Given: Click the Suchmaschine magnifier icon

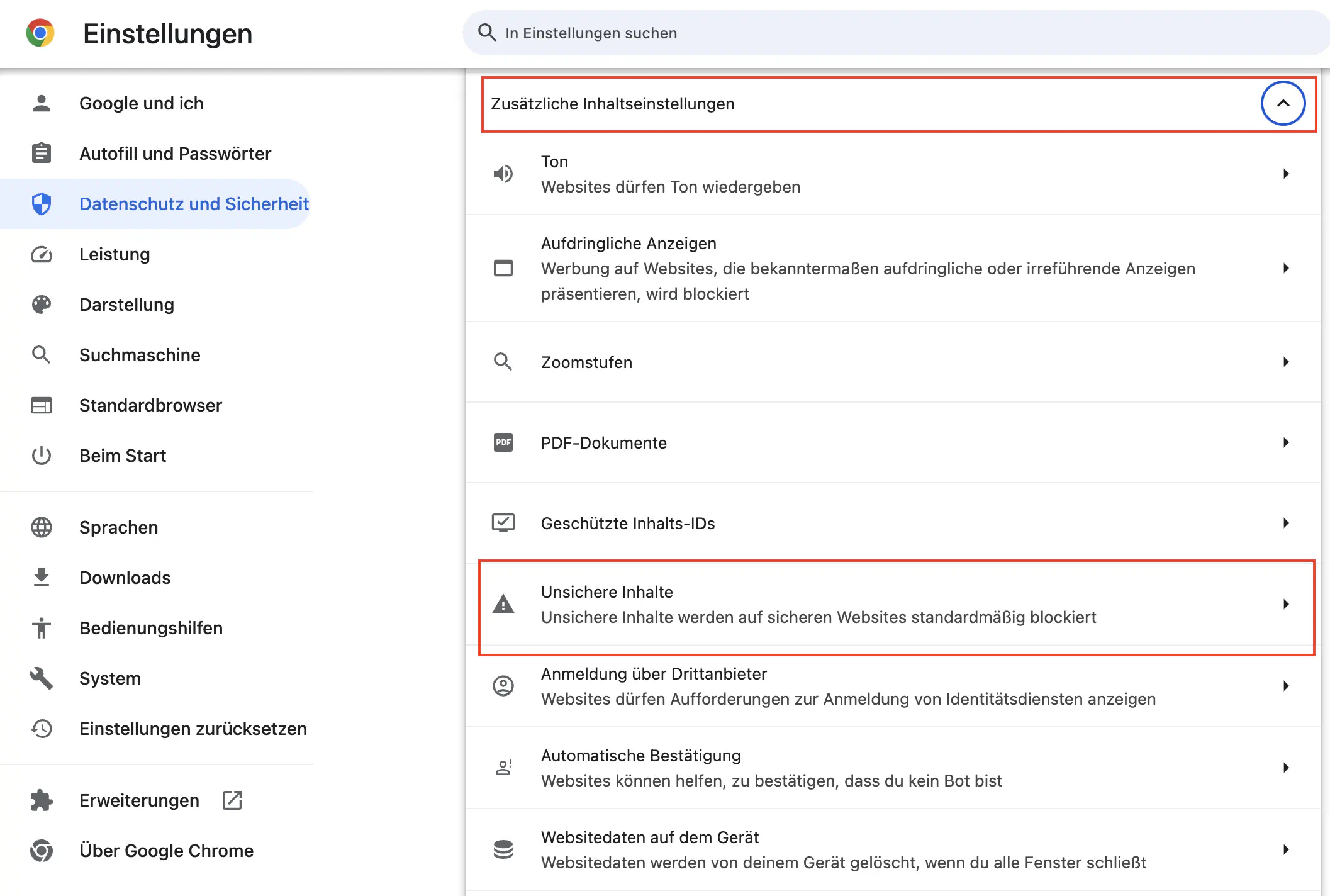Looking at the screenshot, I should click(x=41, y=355).
